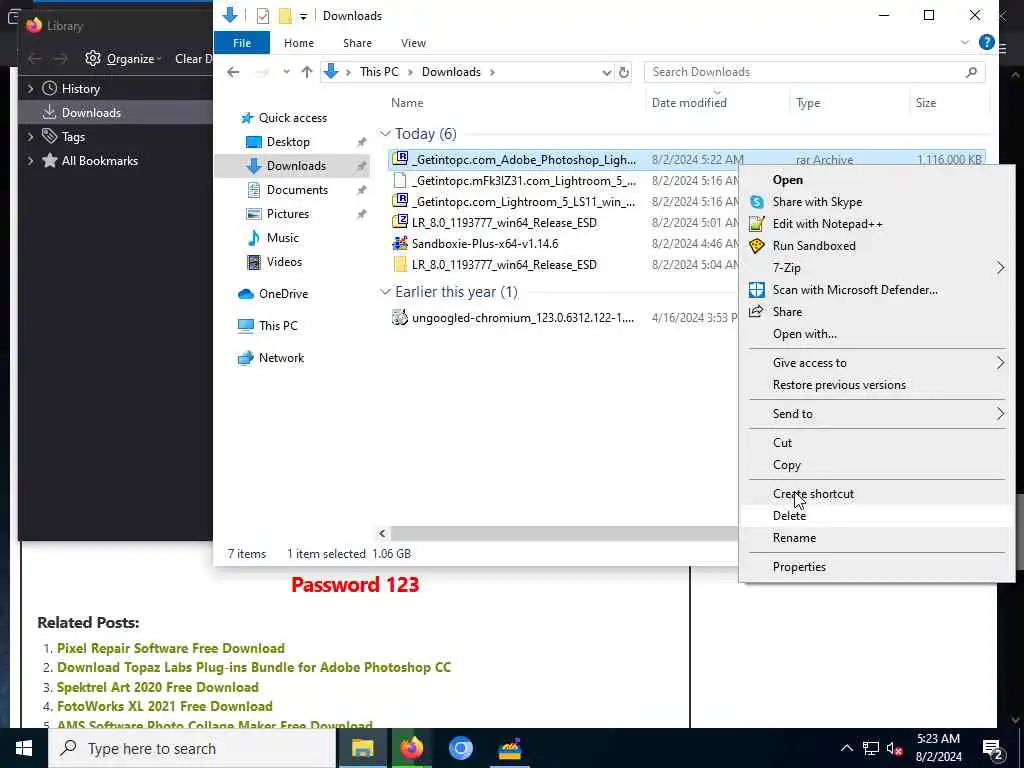
Task: Open the Pixel Repair Software Free Download link
Action: point(170,648)
